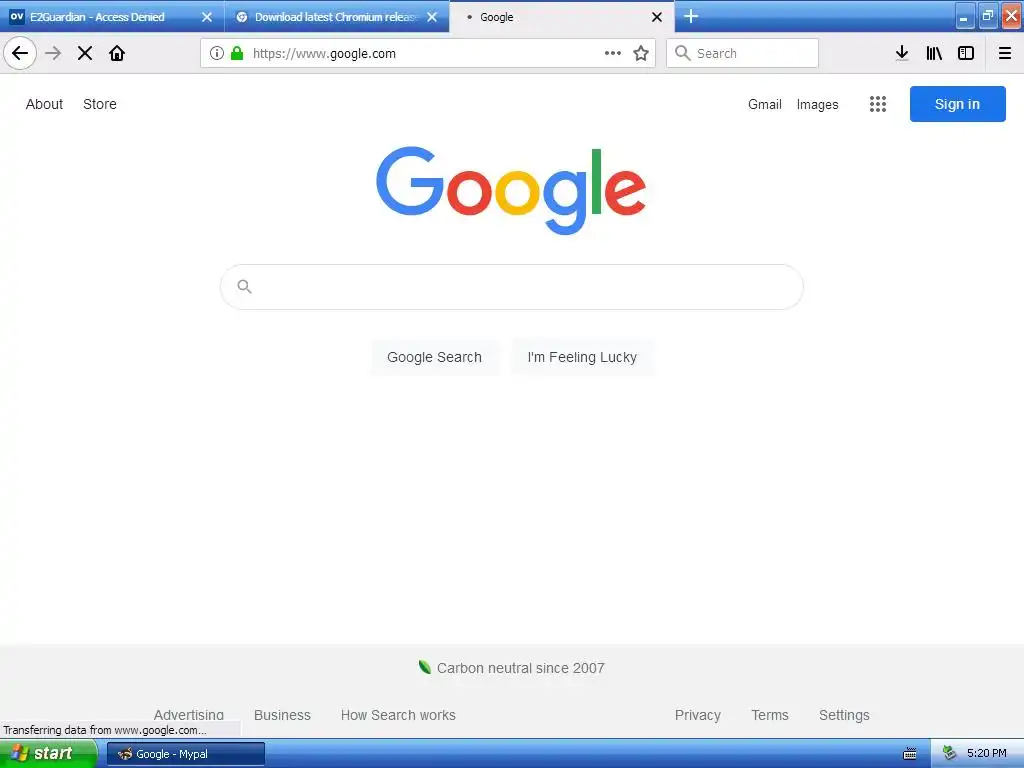The height and width of the screenshot is (768, 1024).
Task: Click the Google logo
Action: point(511,190)
